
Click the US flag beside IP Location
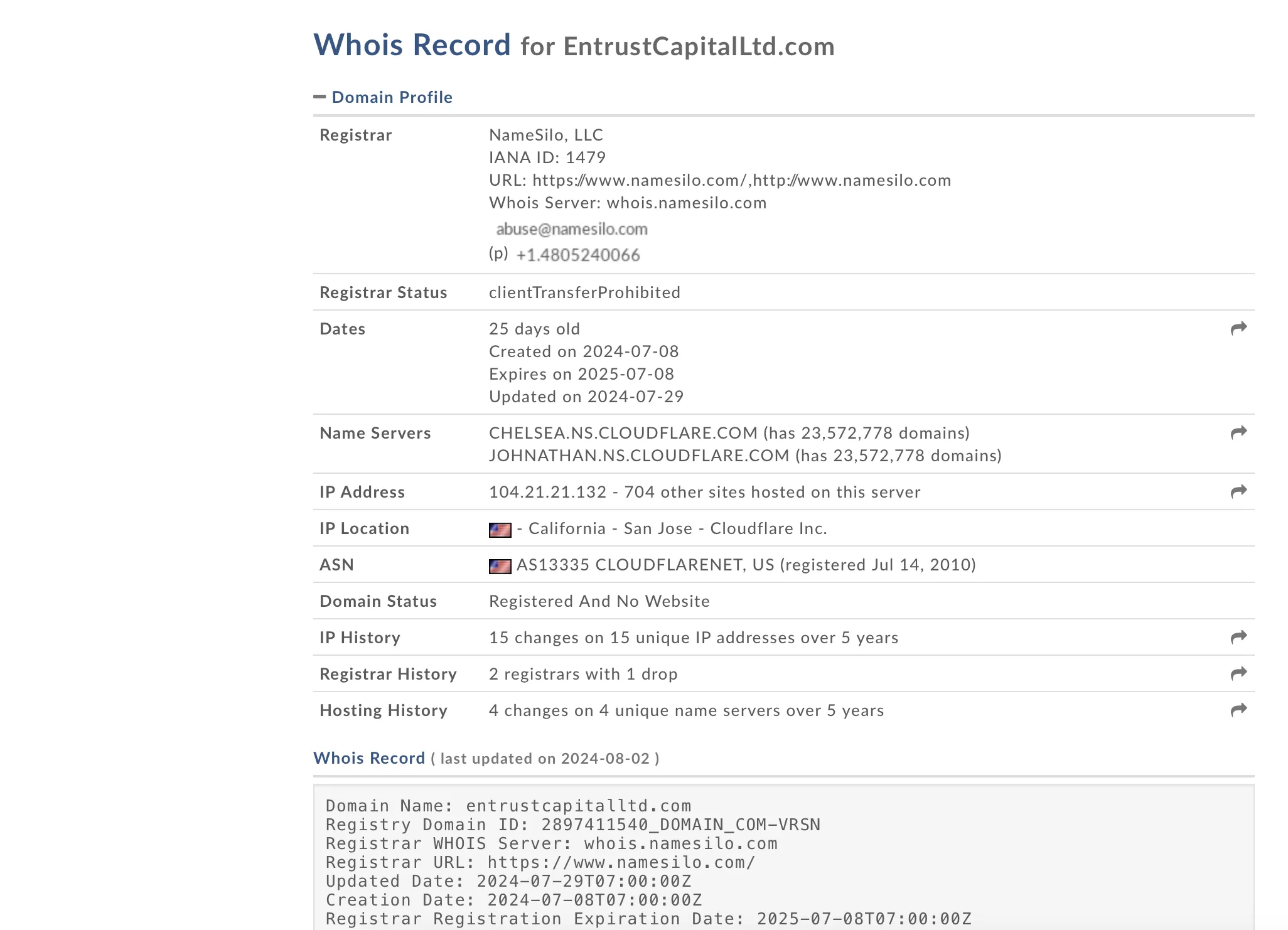[x=500, y=530]
